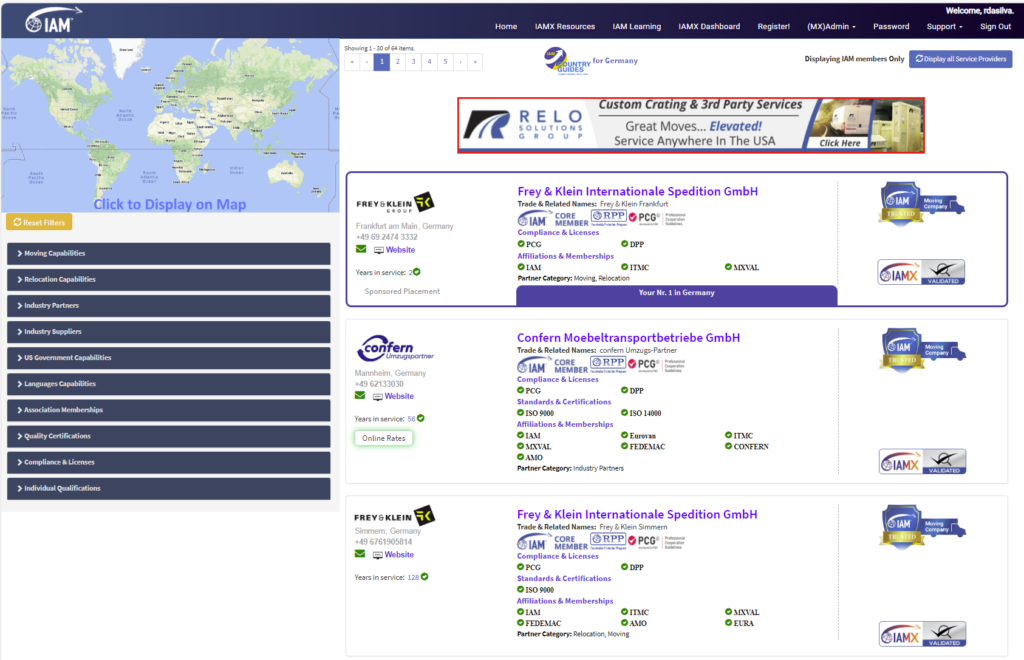Open IAM Learning menu item
This screenshot has width=1024, height=660.
(637, 27)
